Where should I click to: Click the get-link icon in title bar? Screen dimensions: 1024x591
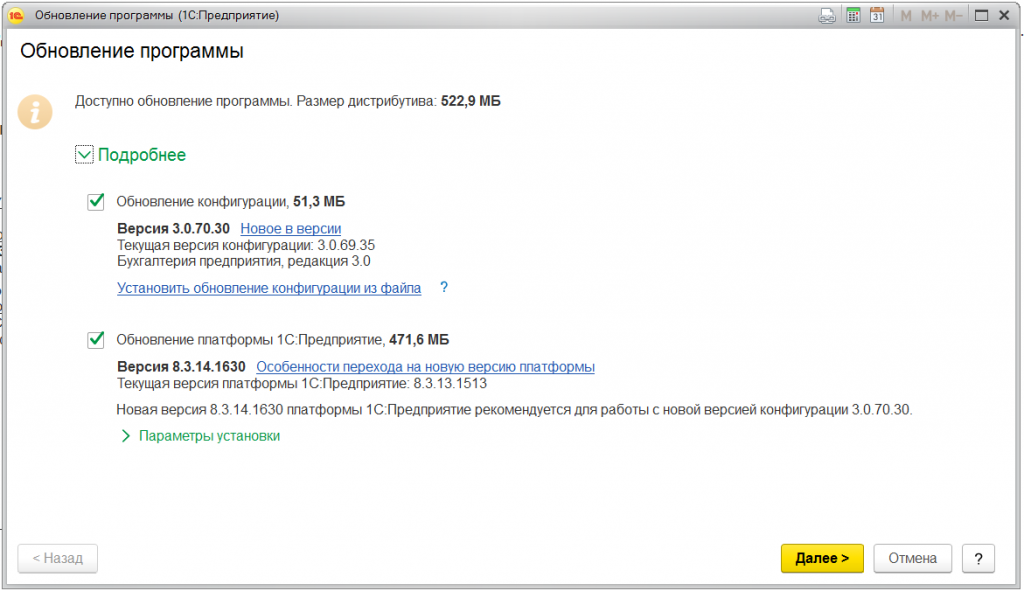coord(827,16)
